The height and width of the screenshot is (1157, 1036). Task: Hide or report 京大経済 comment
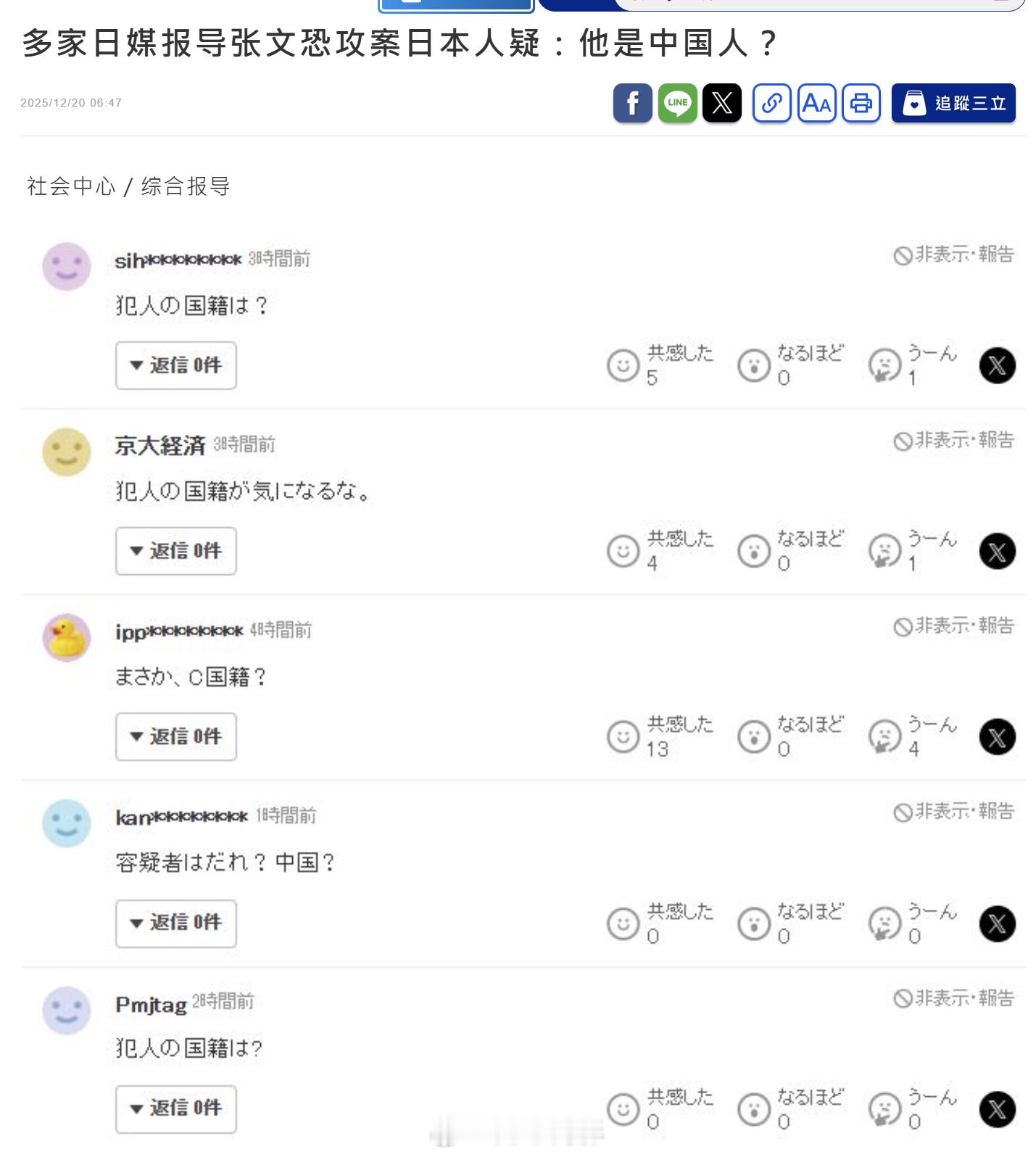(953, 440)
